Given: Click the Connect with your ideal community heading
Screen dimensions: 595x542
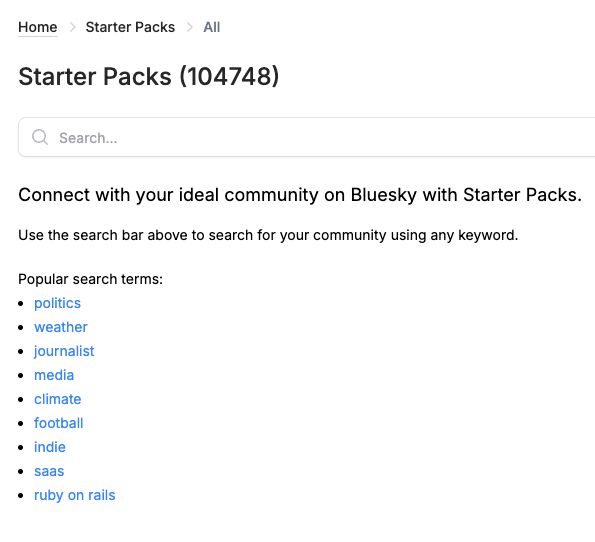Looking at the screenshot, I should pos(300,195).
